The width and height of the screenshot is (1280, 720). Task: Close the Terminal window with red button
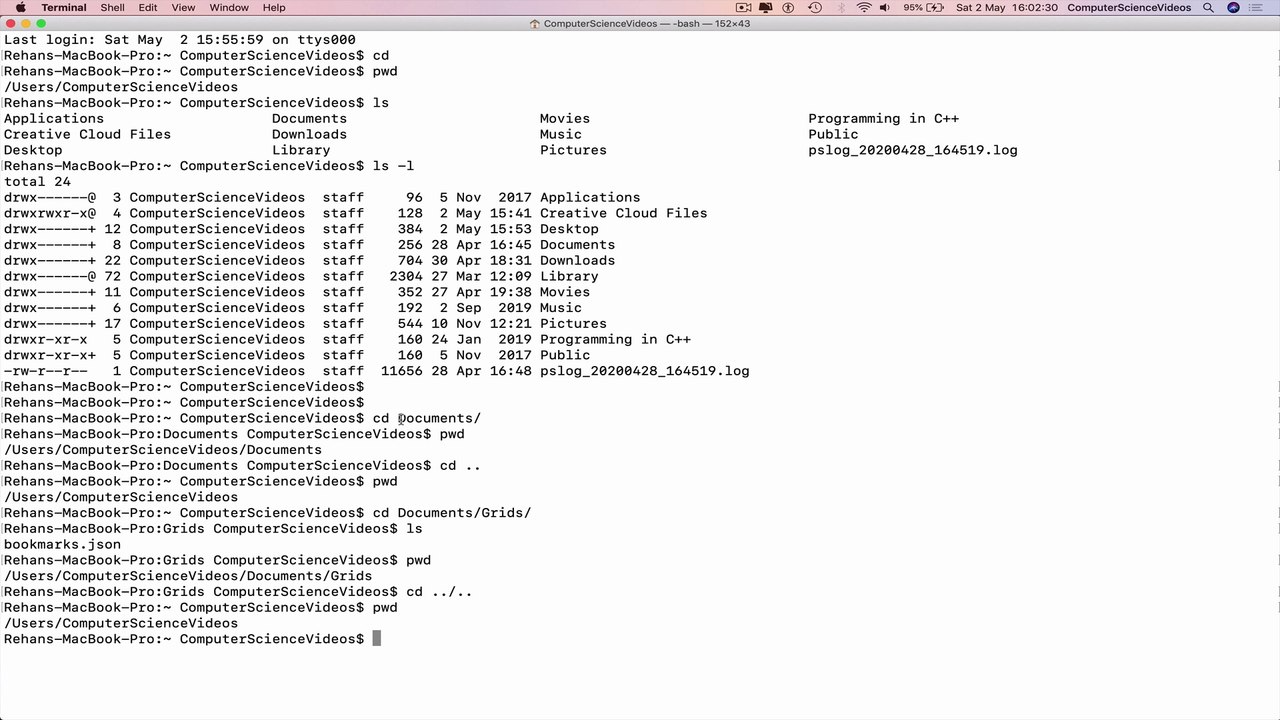pos(9,23)
